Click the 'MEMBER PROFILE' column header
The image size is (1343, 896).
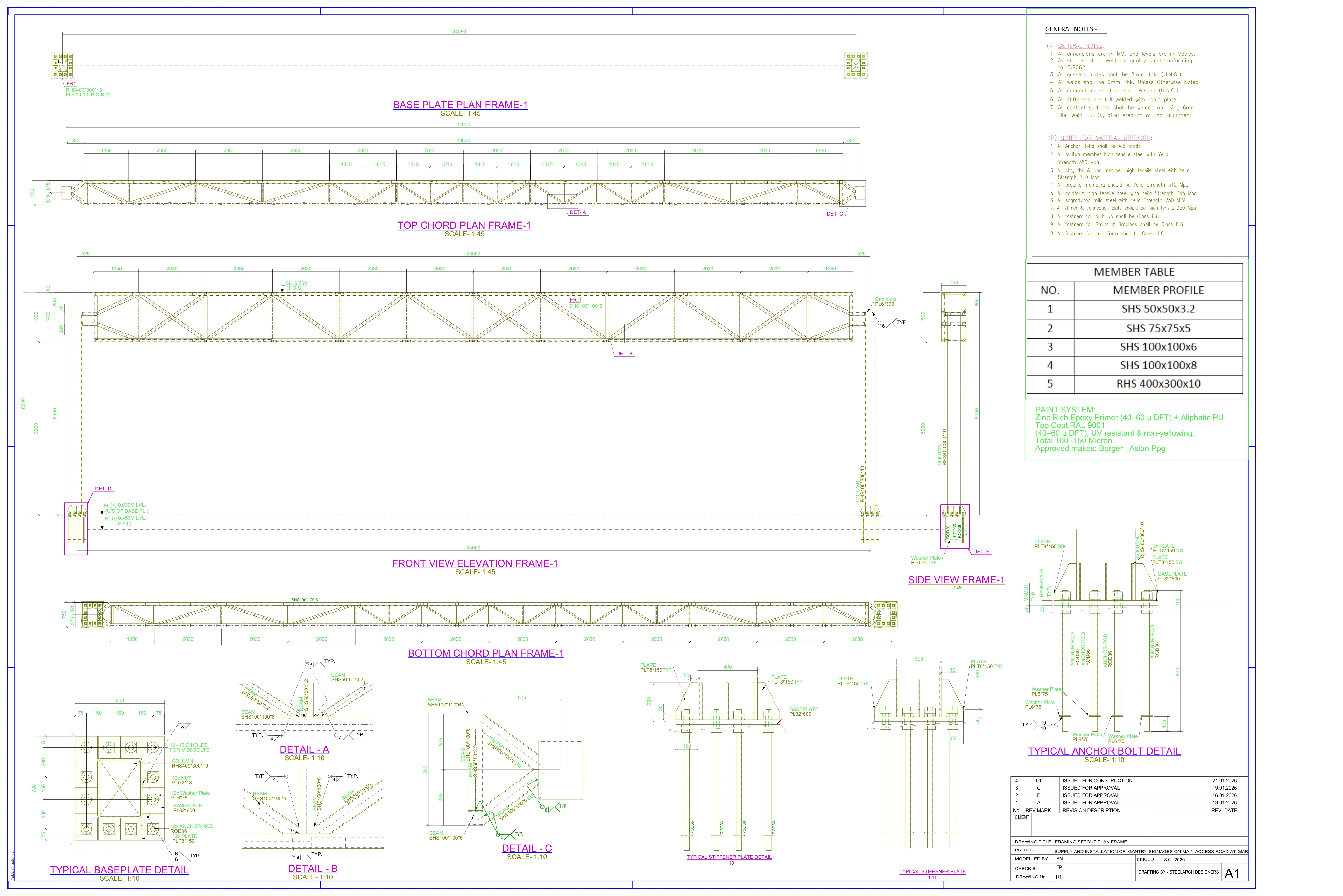1158,290
